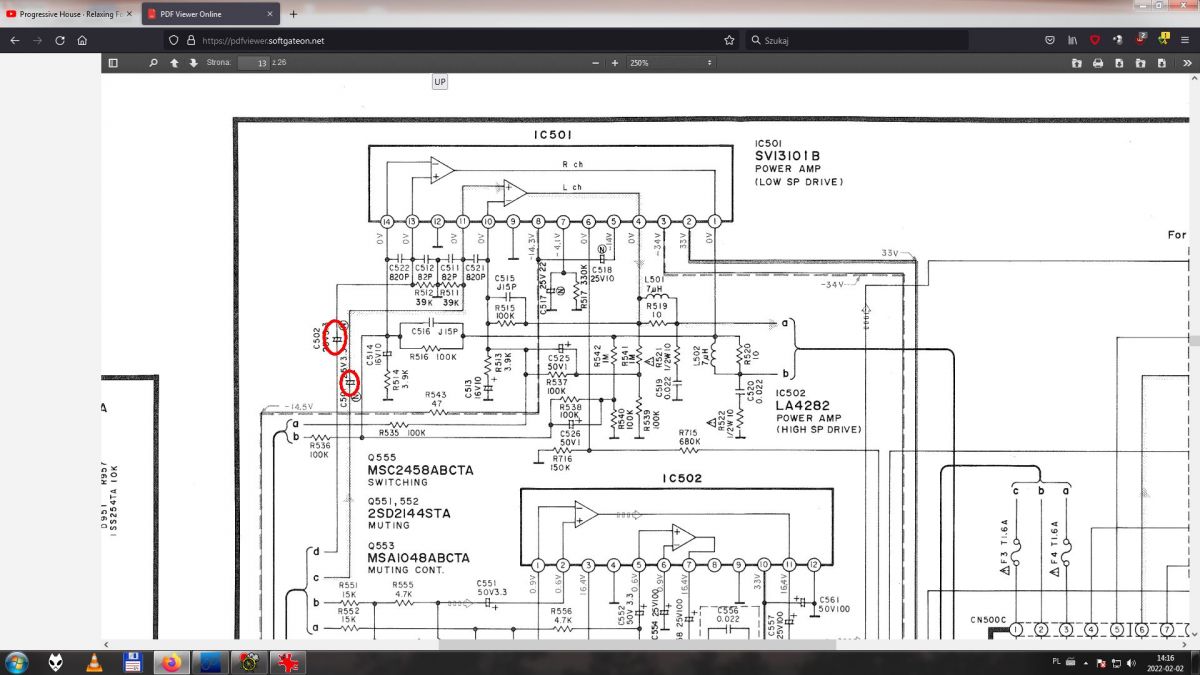Screen dimensions: 1200x675
Task: Expand more tools with the double-chevron
Action: (x=1189, y=62)
